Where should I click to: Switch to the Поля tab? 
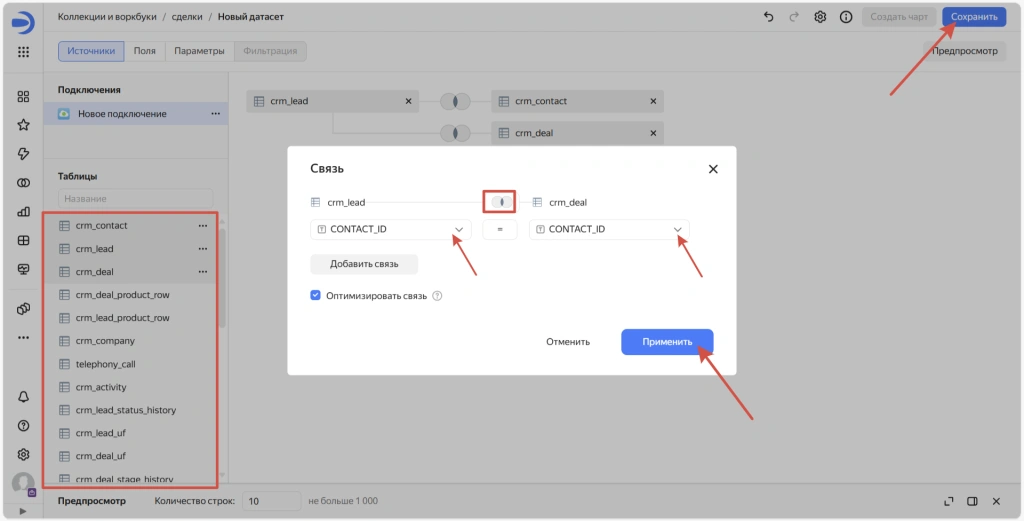[145, 51]
